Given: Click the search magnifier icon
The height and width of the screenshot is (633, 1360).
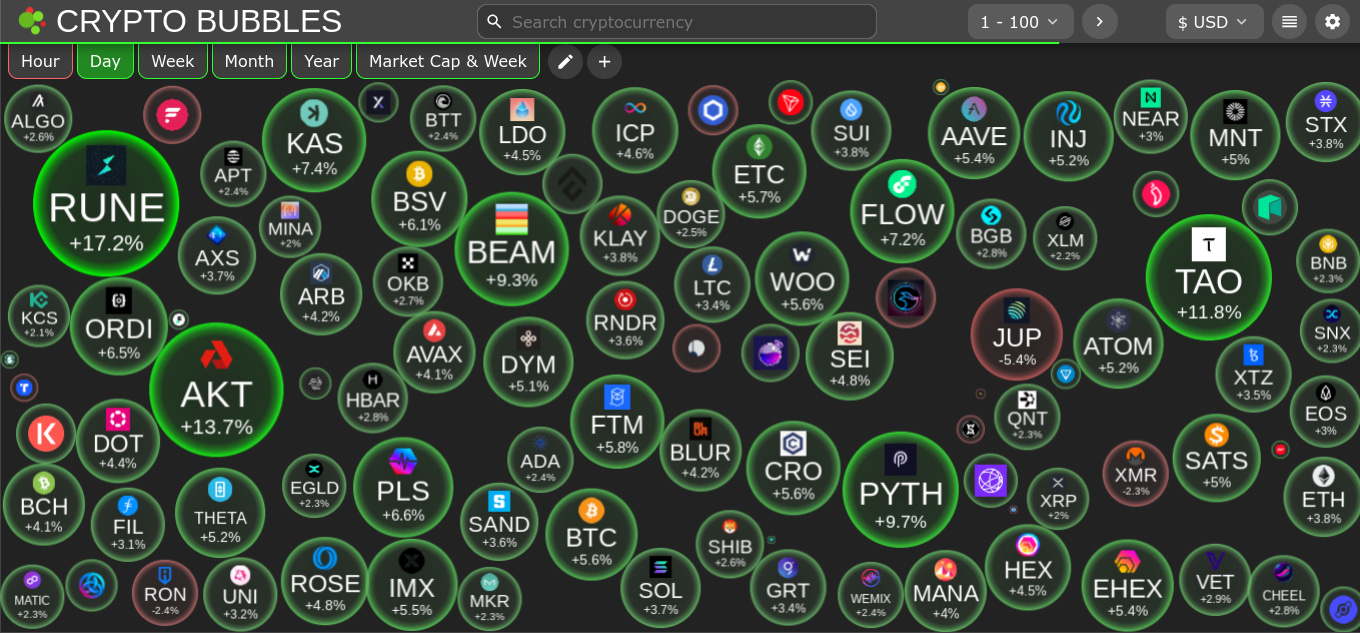Looking at the screenshot, I should point(494,21).
